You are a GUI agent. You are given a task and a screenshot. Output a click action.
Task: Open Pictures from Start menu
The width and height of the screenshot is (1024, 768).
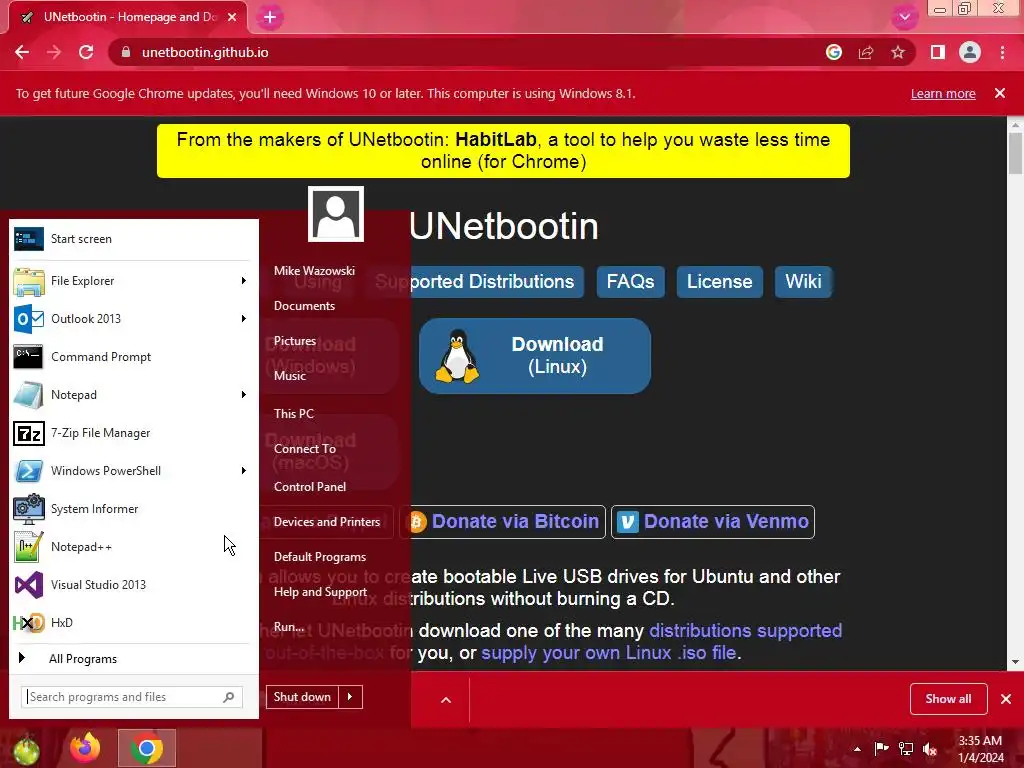[295, 341]
